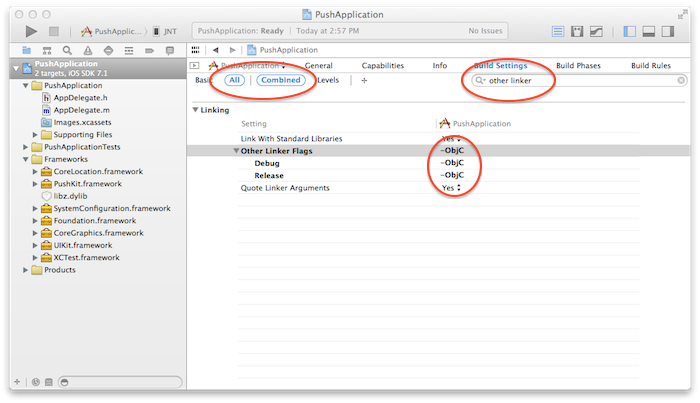
Task: Open the Info tab
Action: 440,66
